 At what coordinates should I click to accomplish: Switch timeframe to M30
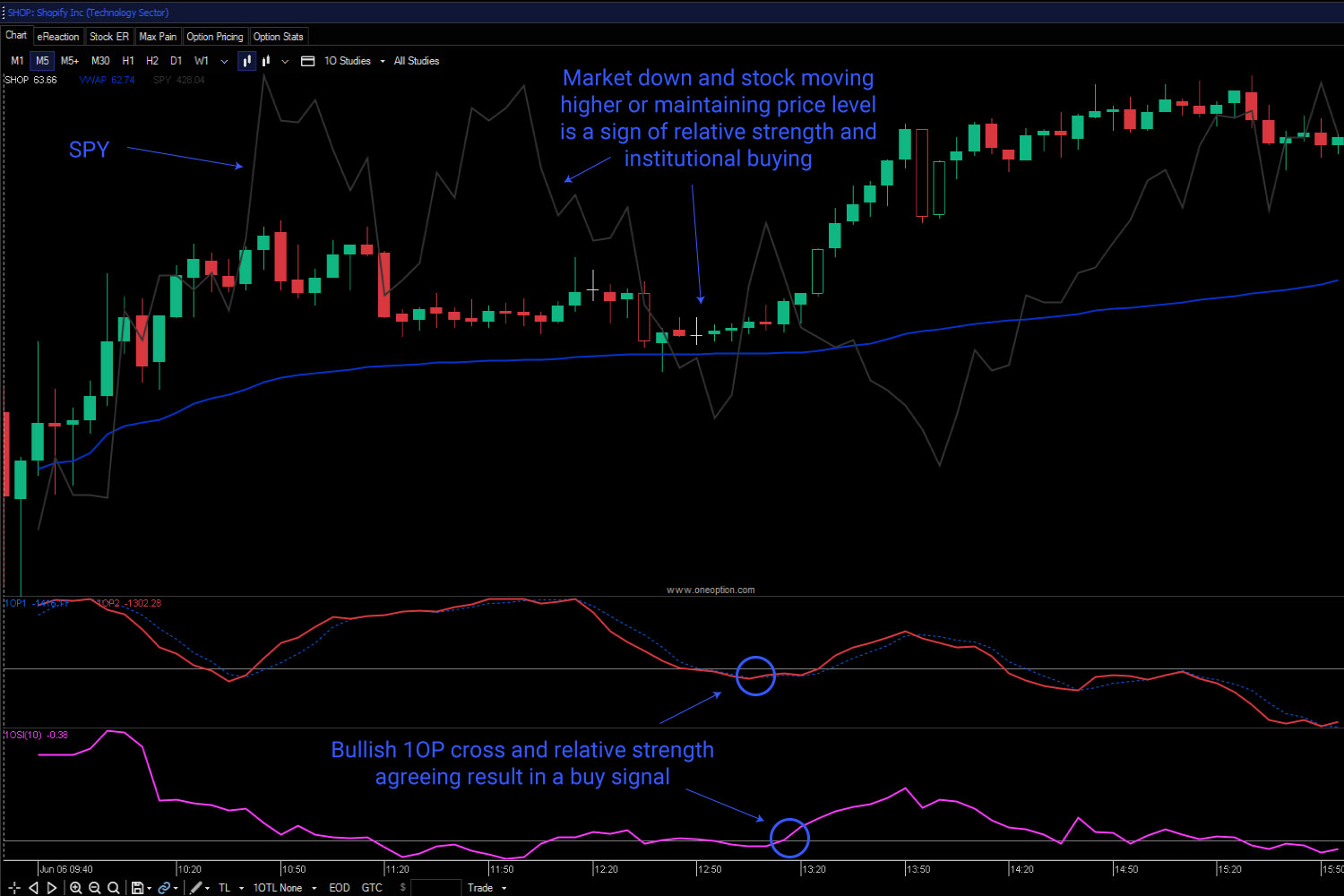click(100, 60)
